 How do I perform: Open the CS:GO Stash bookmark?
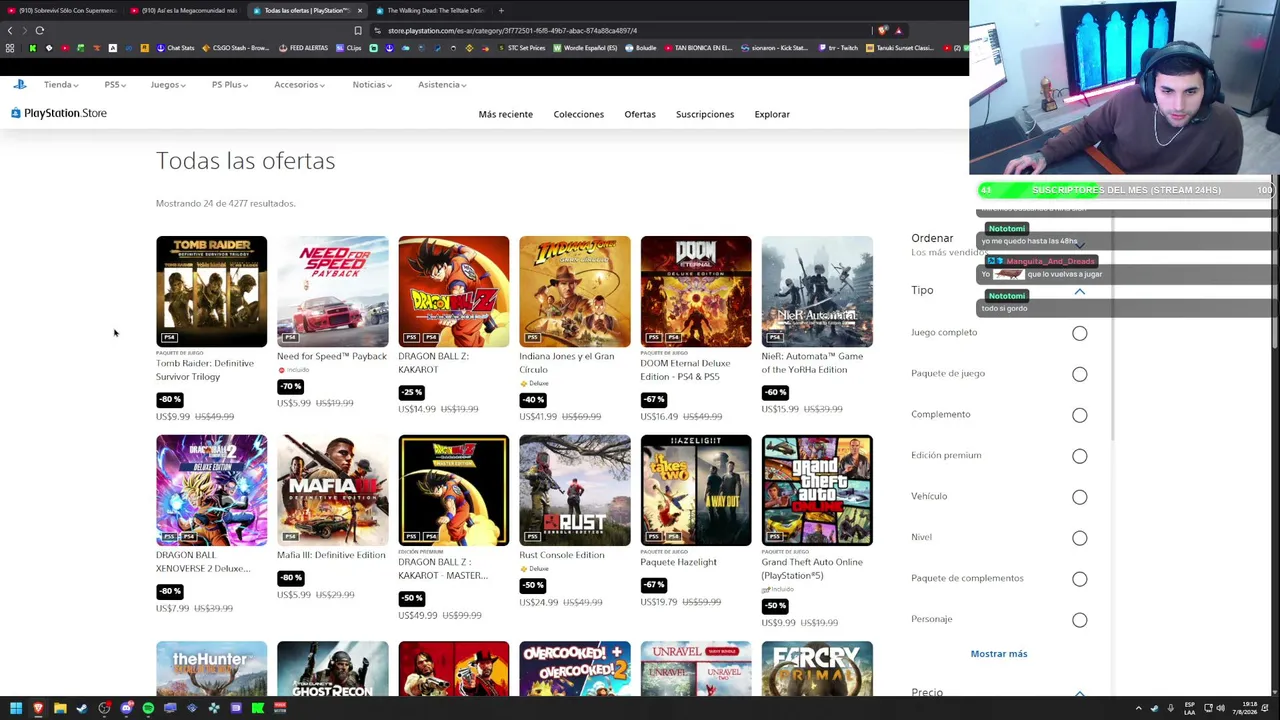[x=236, y=48]
